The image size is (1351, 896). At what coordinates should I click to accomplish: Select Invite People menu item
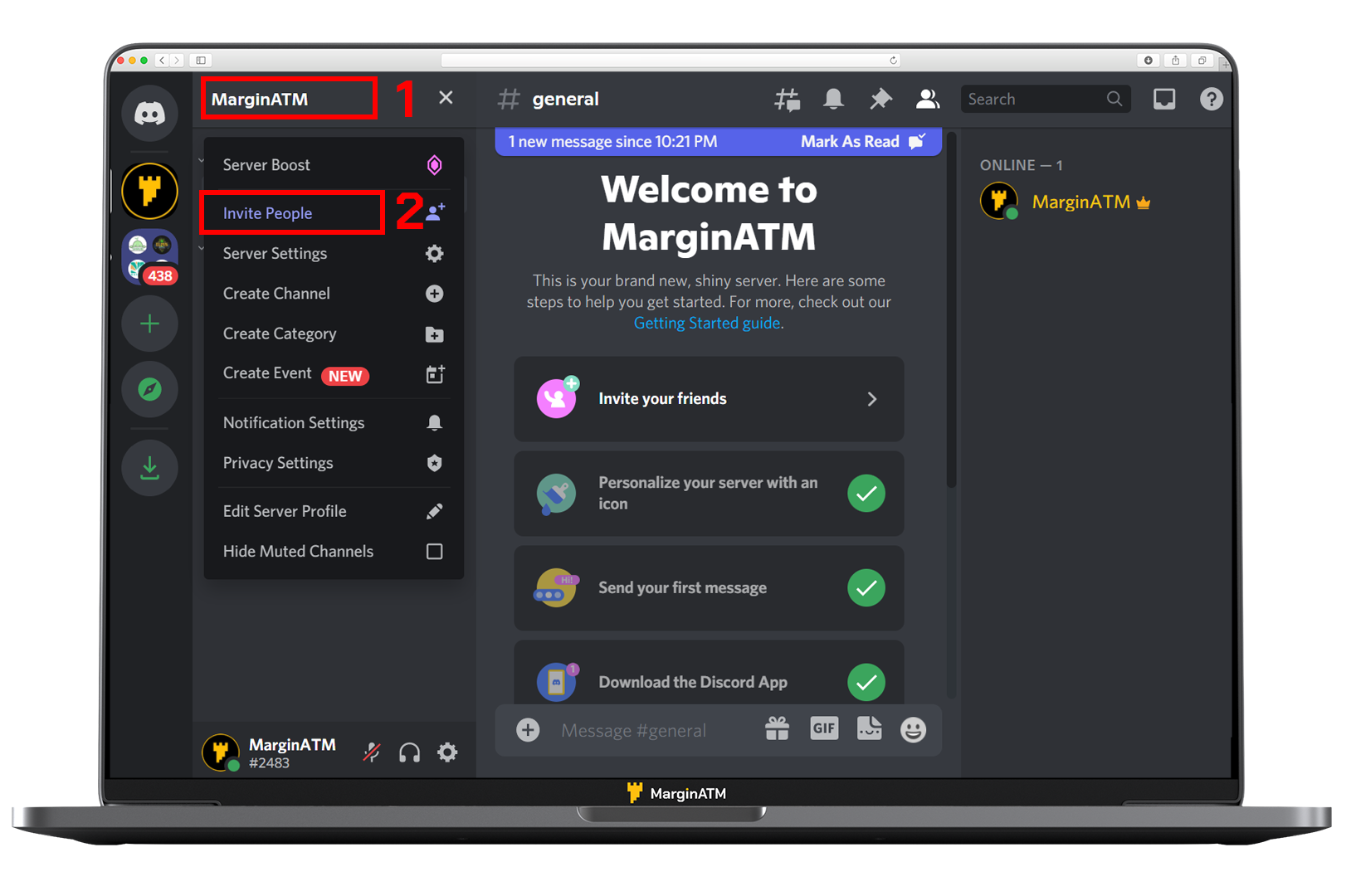click(333, 213)
